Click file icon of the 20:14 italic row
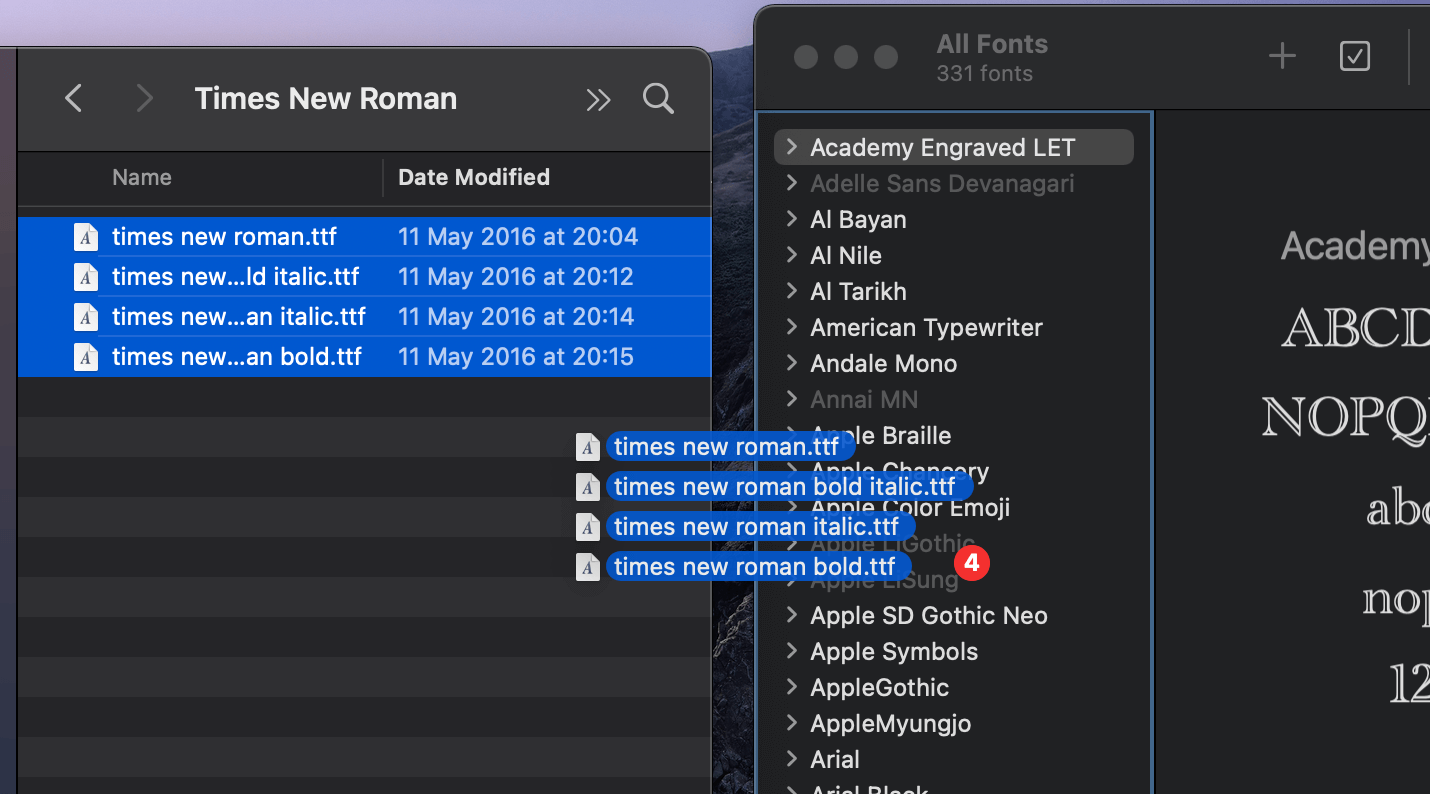The height and width of the screenshot is (794, 1430). coord(87,317)
